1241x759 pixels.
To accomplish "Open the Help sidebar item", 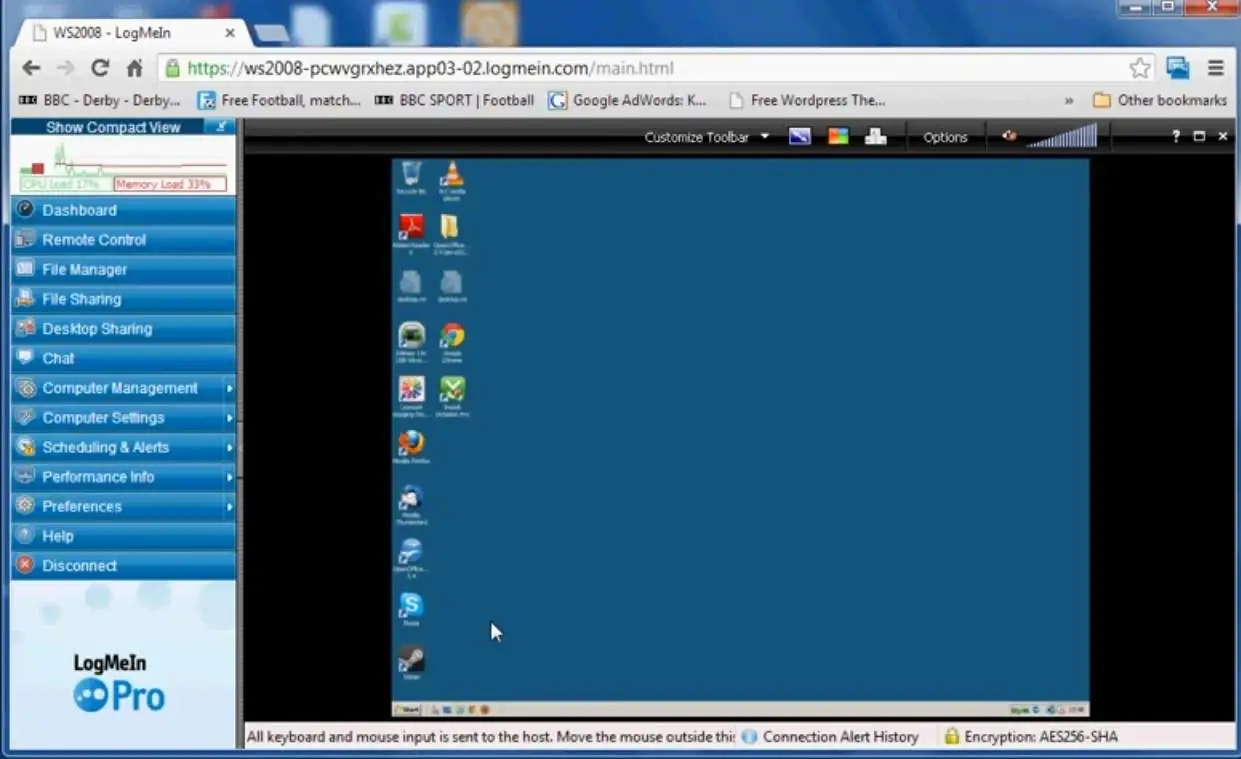I will click(x=123, y=536).
